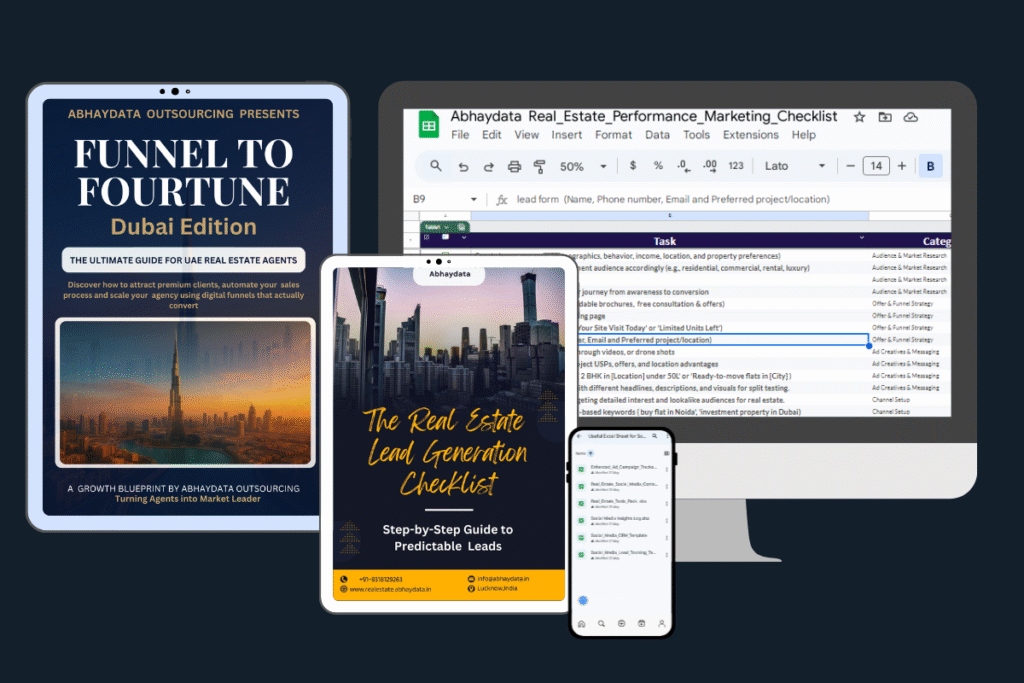
Task: Click the Format menu
Action: tap(613, 135)
